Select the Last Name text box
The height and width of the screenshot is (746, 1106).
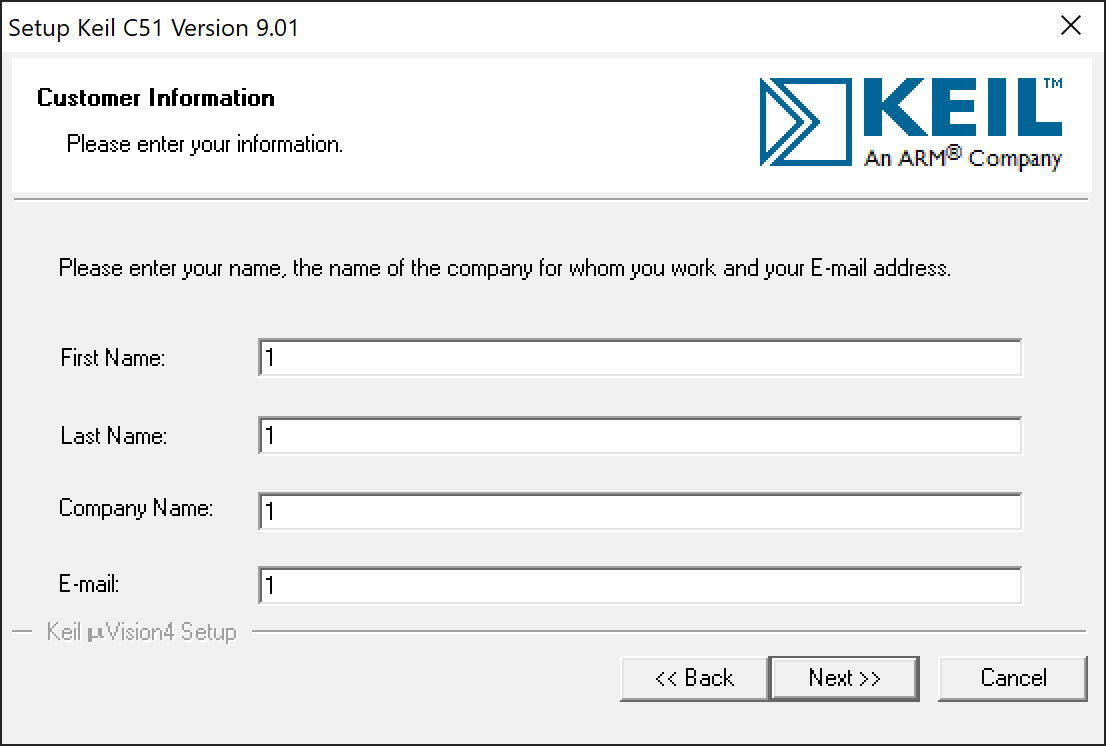(x=640, y=436)
